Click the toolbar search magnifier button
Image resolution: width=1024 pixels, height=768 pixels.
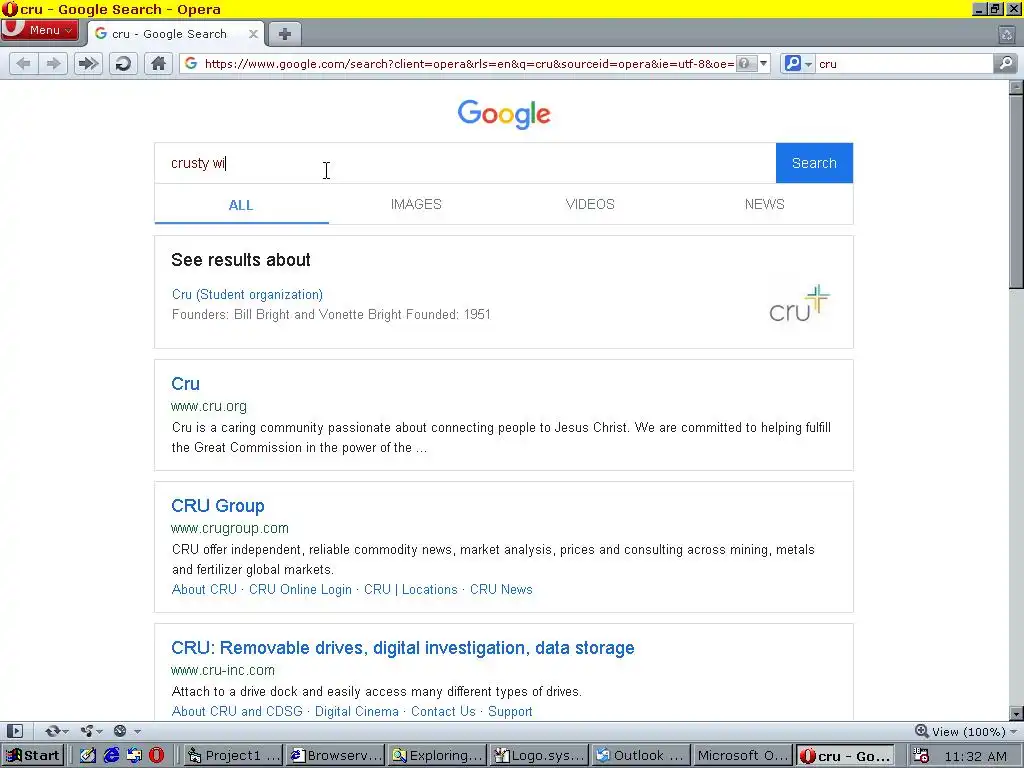[x=1006, y=63]
